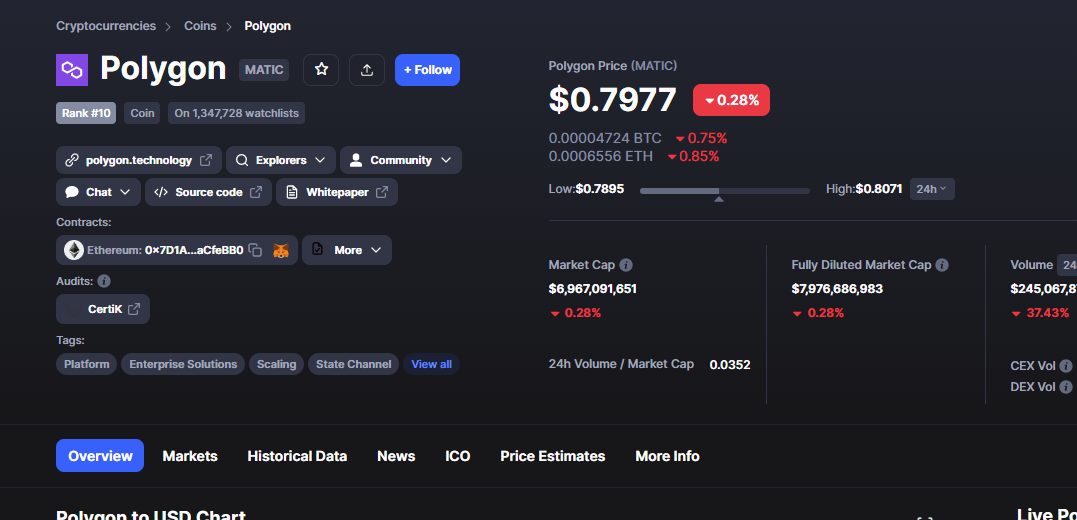Expand the More contracts dropdown
The width and height of the screenshot is (1077, 520).
coord(347,250)
